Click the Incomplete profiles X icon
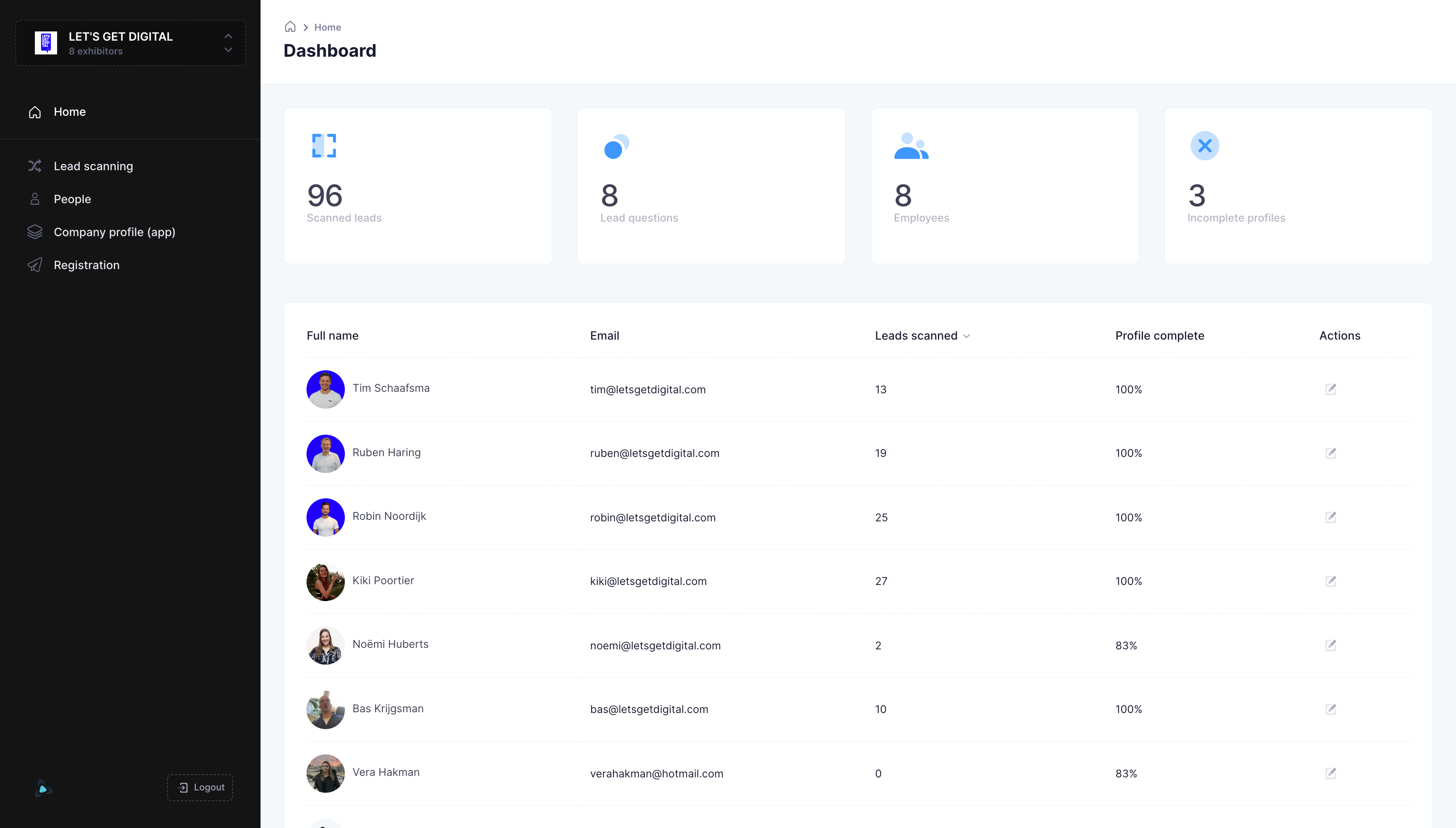The width and height of the screenshot is (1456, 828). [1204, 146]
